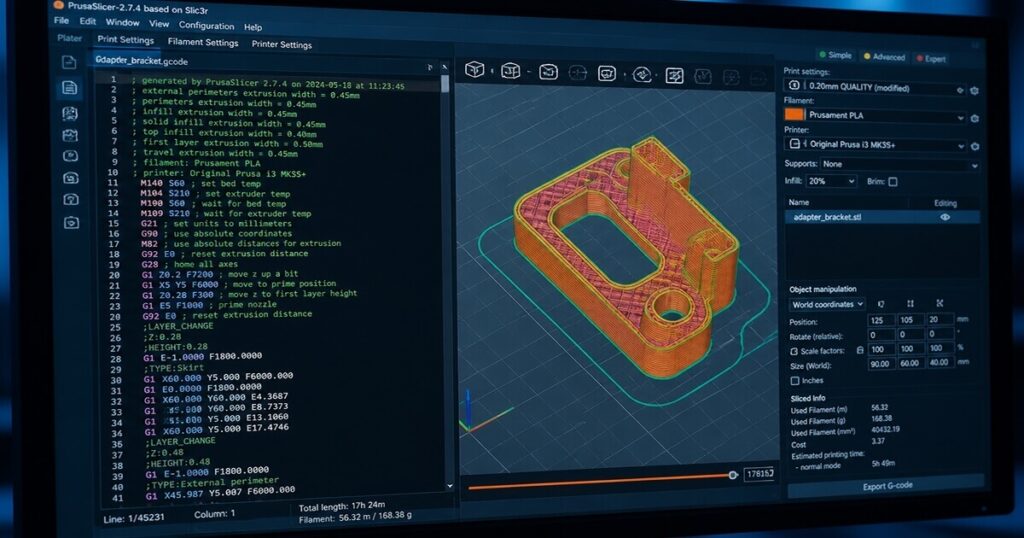This screenshot has height=538, width=1024.
Task: Select adapter_bracket.stl in the object list
Action: 882,217
